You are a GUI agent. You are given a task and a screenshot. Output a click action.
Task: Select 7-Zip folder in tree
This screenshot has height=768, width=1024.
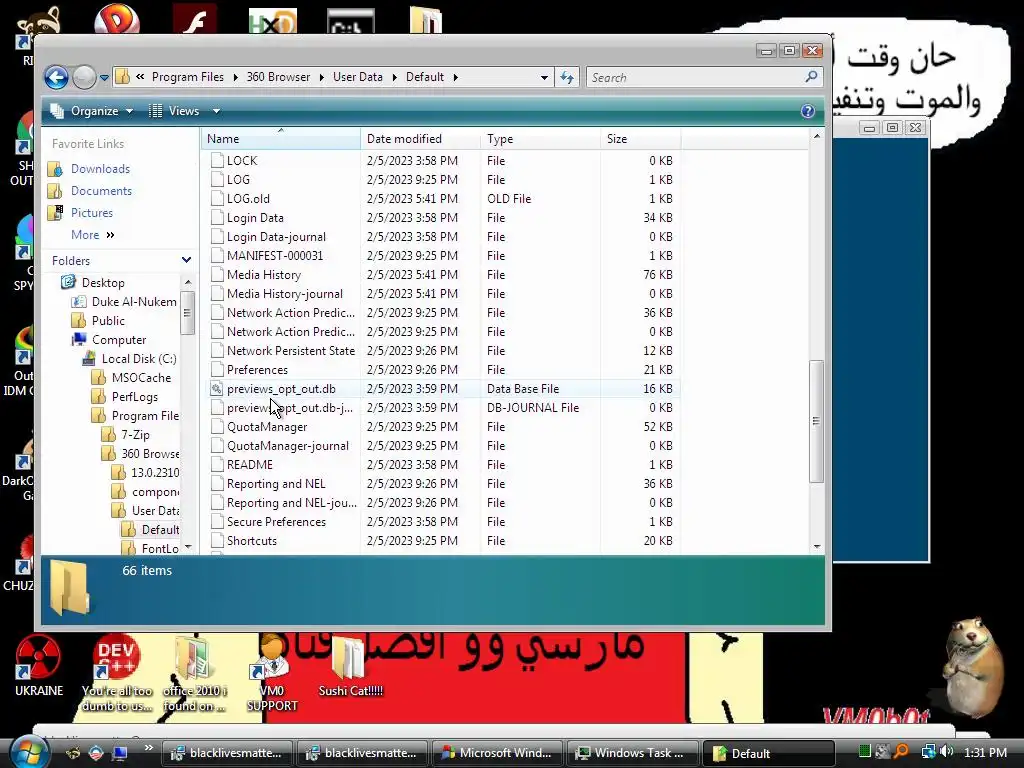135,434
